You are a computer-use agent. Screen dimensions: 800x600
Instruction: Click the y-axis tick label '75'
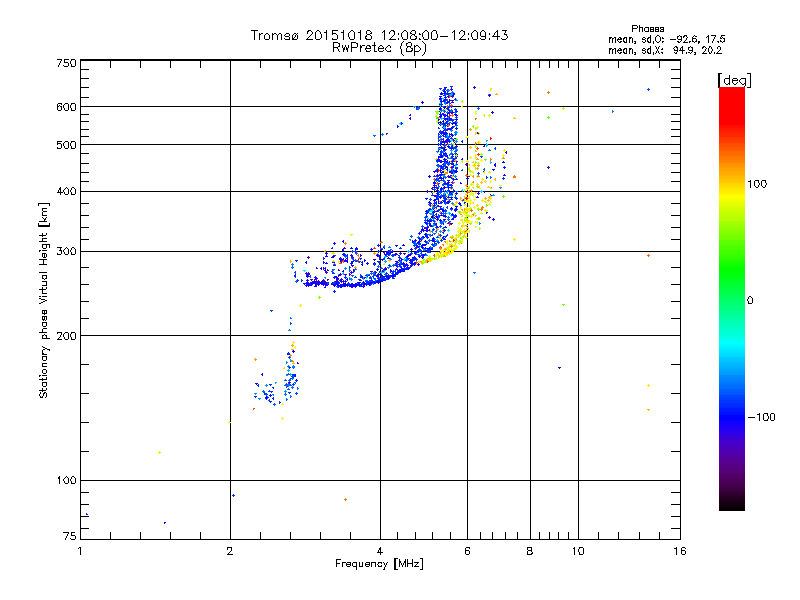[69, 536]
